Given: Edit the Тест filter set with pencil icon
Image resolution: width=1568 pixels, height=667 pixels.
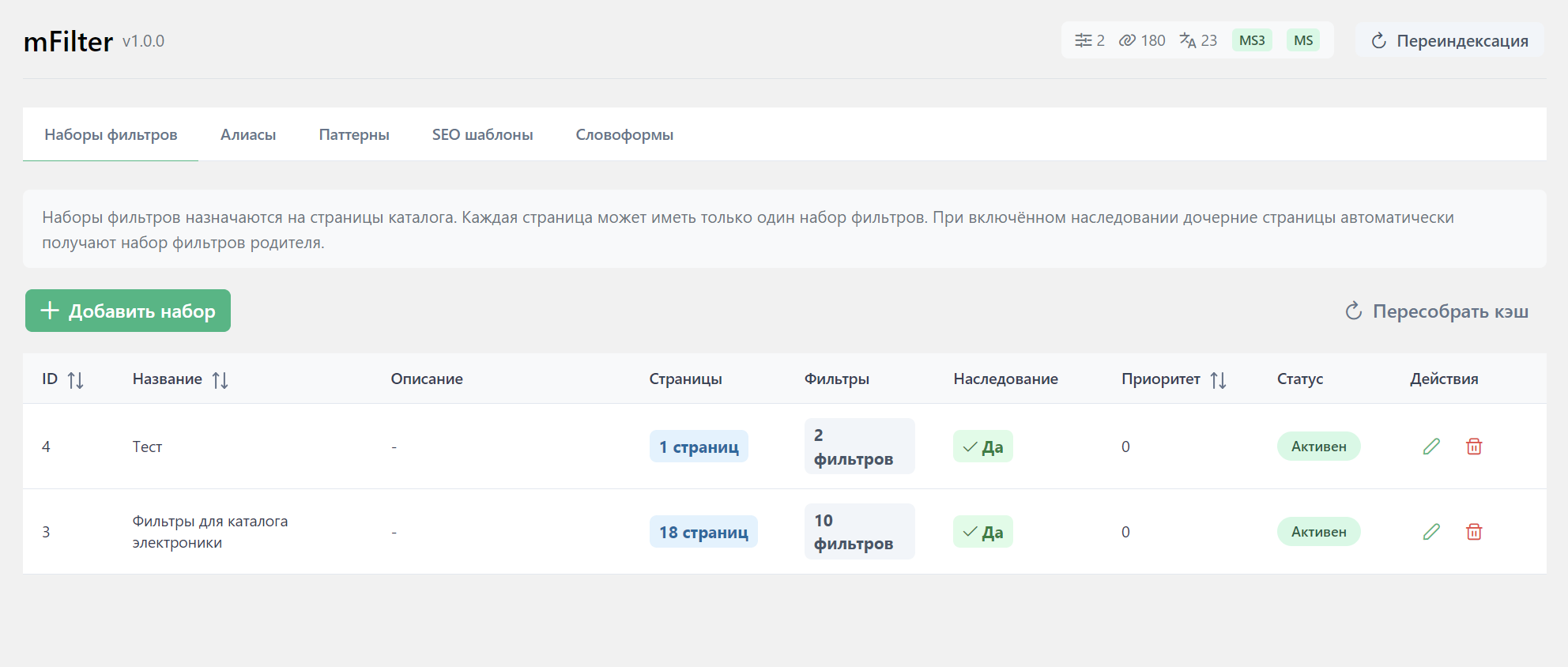Looking at the screenshot, I should point(1431,447).
